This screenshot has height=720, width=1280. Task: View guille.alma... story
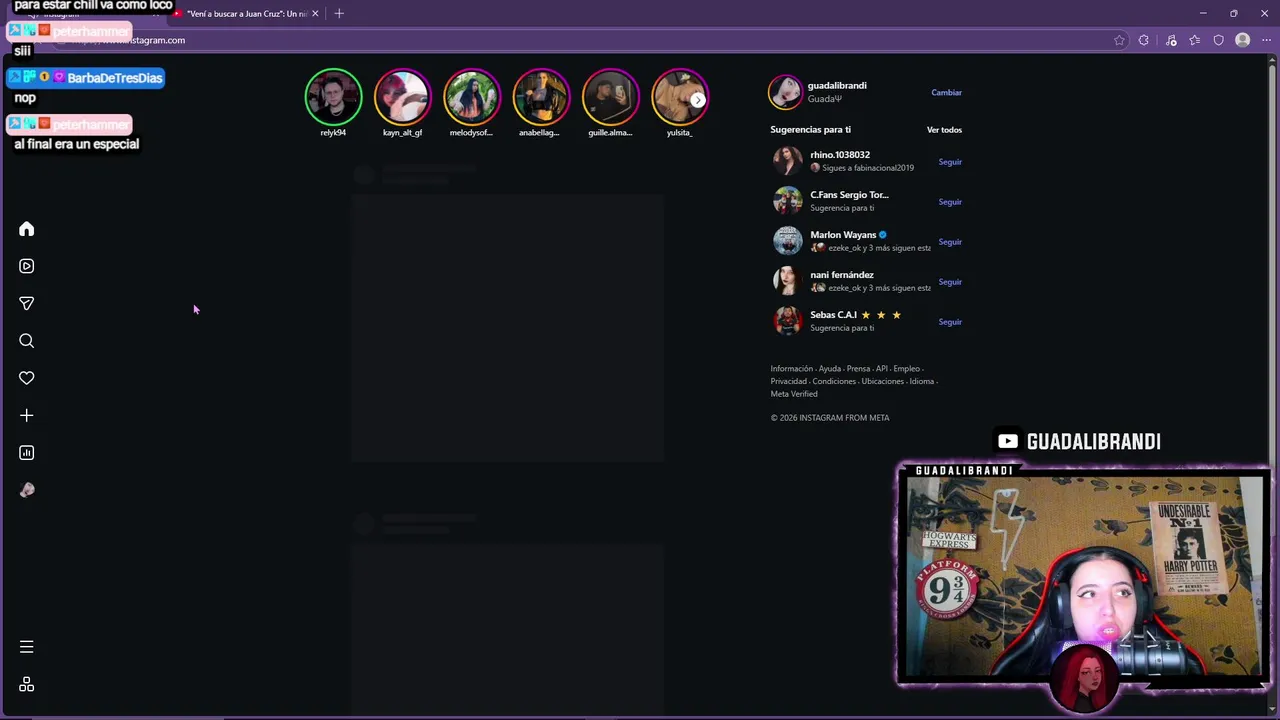click(x=610, y=97)
